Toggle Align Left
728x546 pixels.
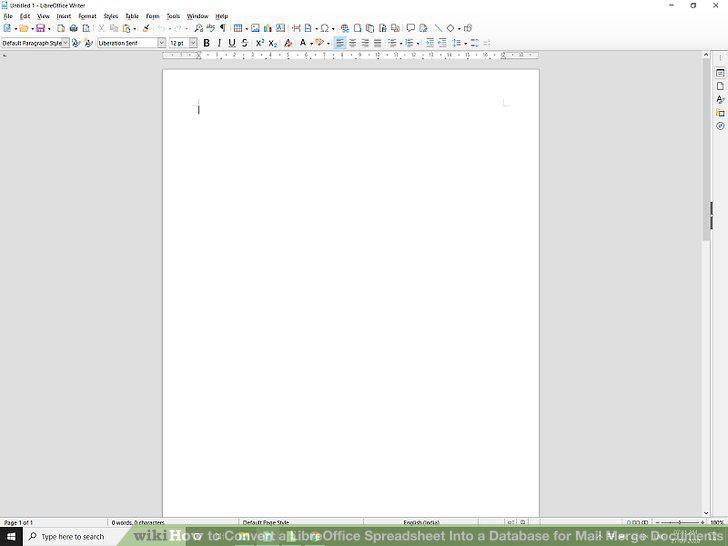tap(340, 43)
